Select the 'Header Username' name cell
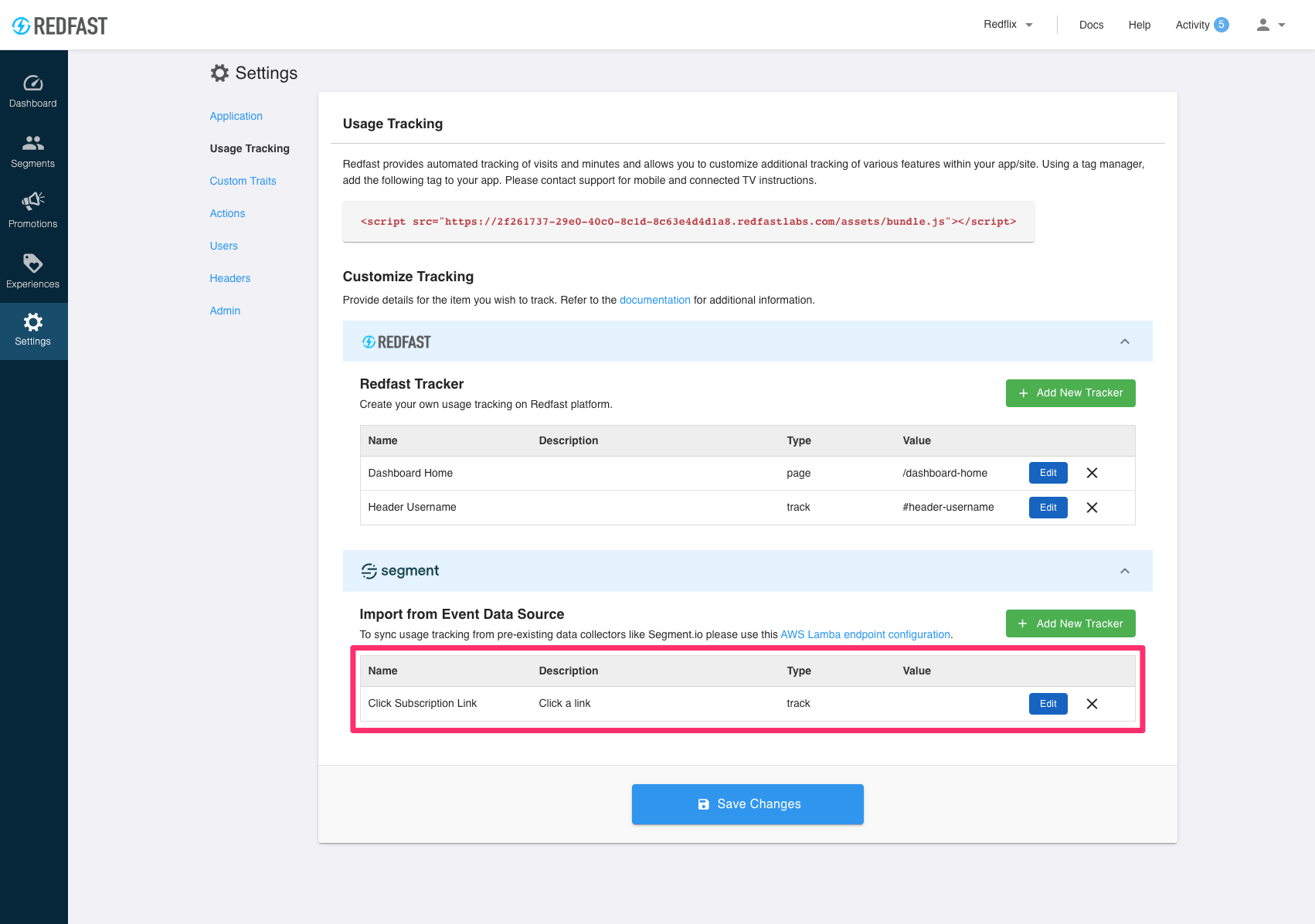1315x924 pixels. [x=412, y=507]
